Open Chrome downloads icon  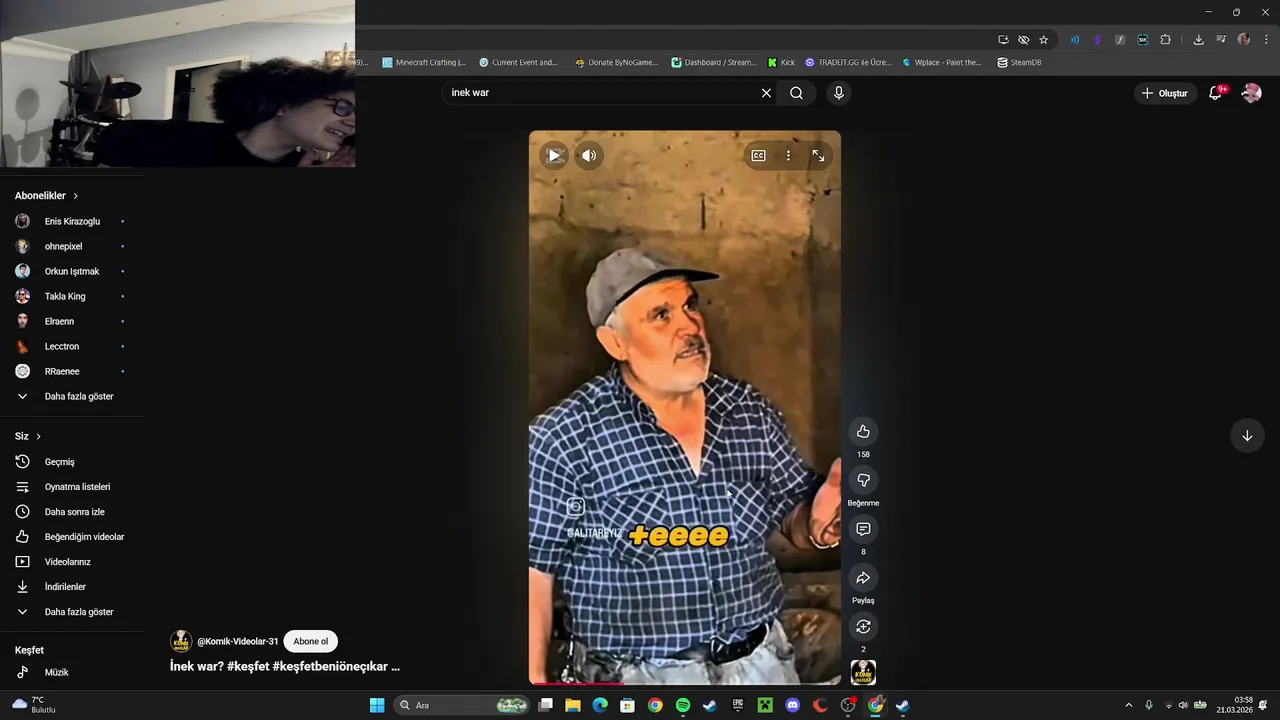[1198, 40]
